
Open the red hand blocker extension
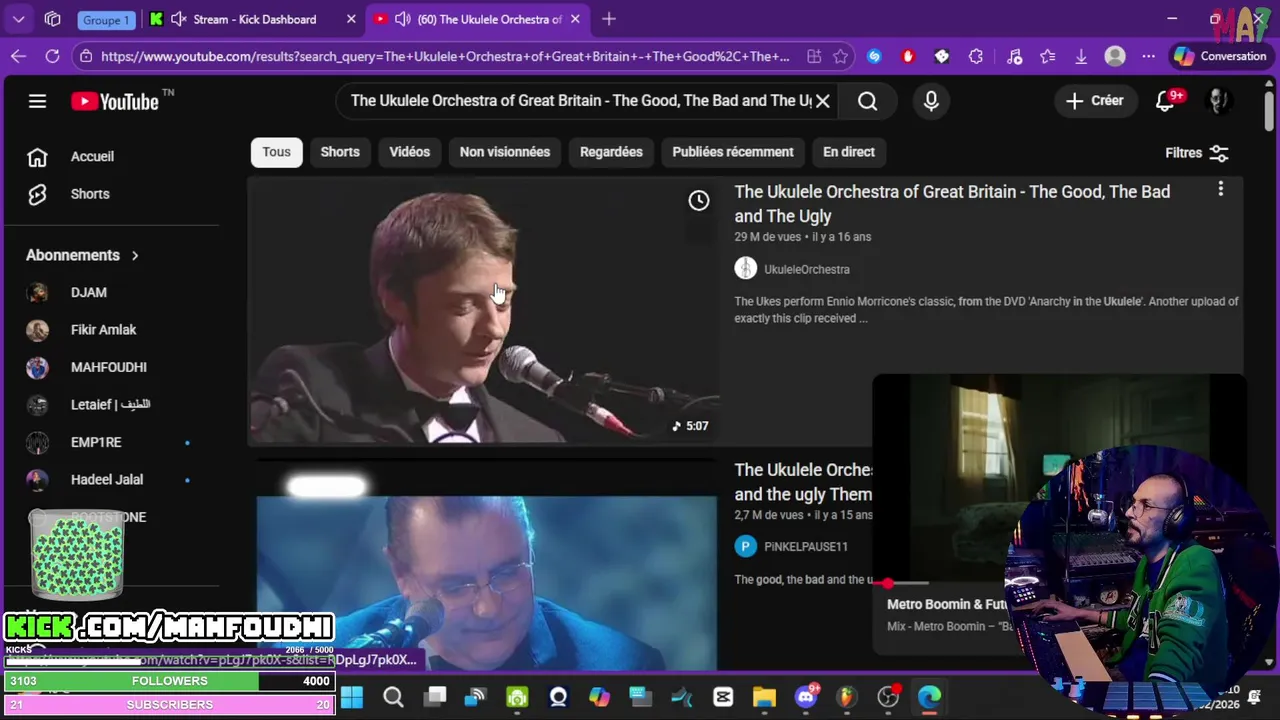click(908, 57)
